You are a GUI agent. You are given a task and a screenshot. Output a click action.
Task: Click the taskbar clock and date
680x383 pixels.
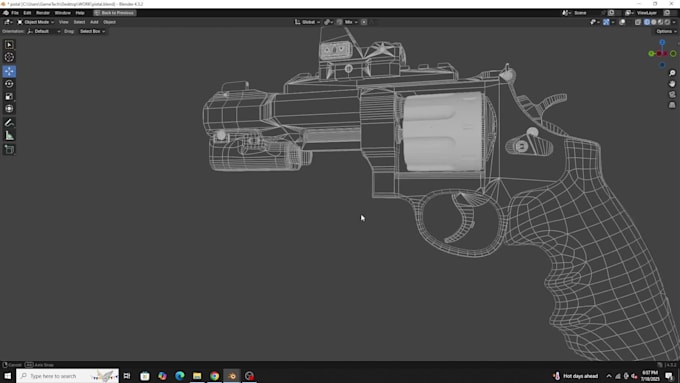[x=650, y=376]
